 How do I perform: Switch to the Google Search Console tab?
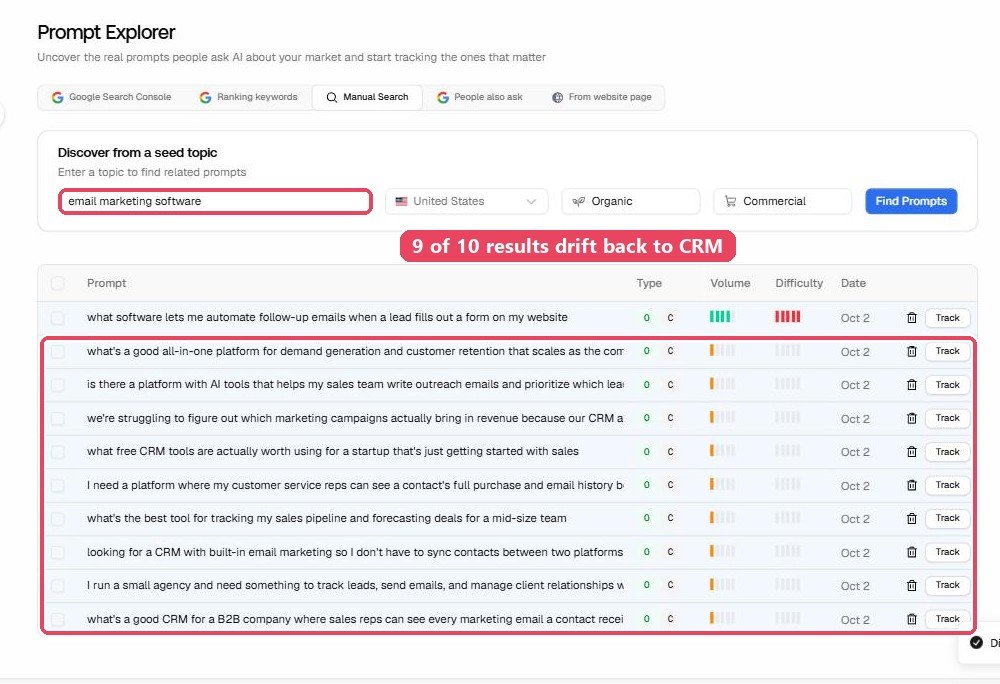pyautogui.click(x=112, y=97)
